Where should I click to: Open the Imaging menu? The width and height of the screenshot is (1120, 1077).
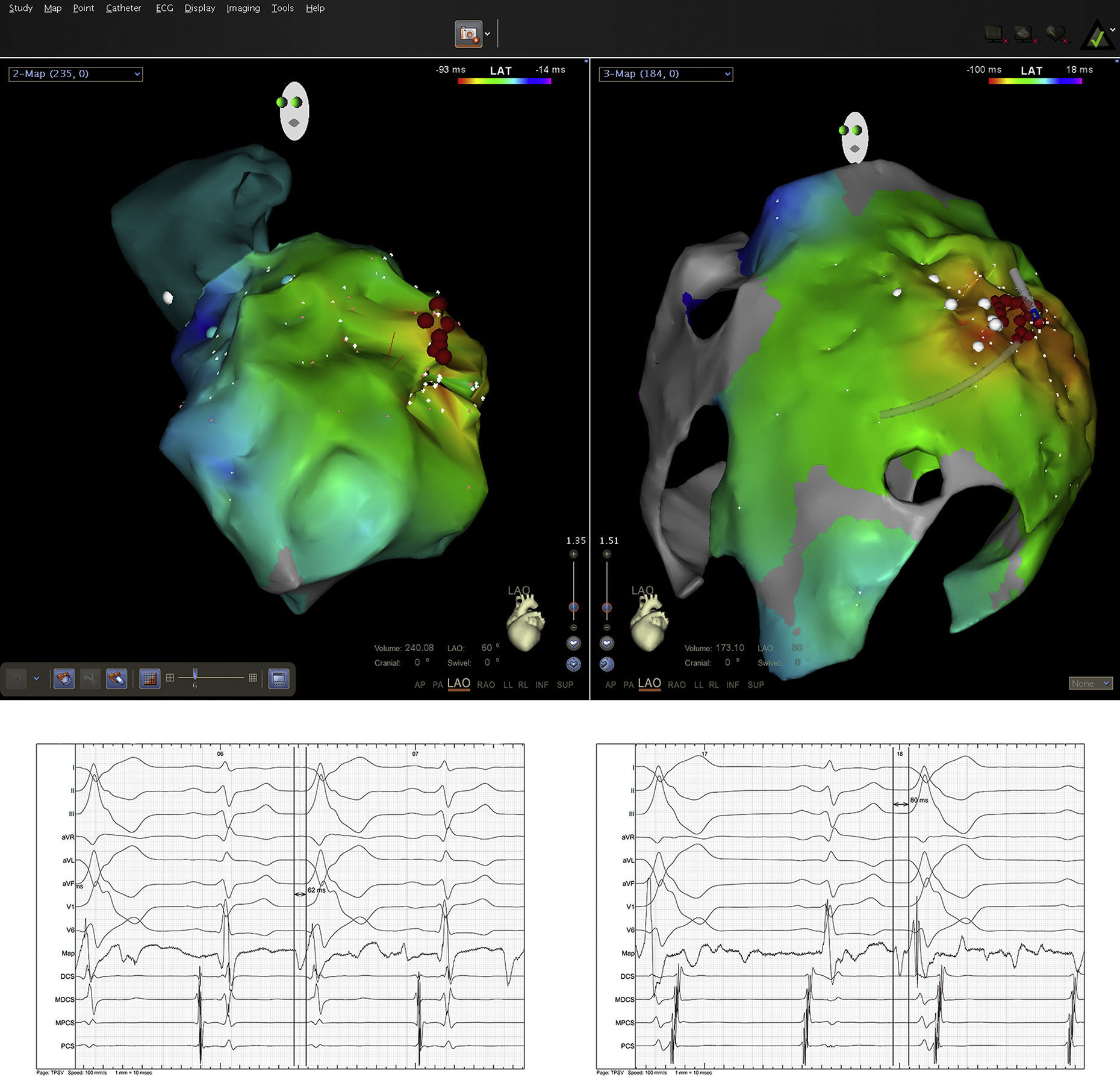[243, 8]
